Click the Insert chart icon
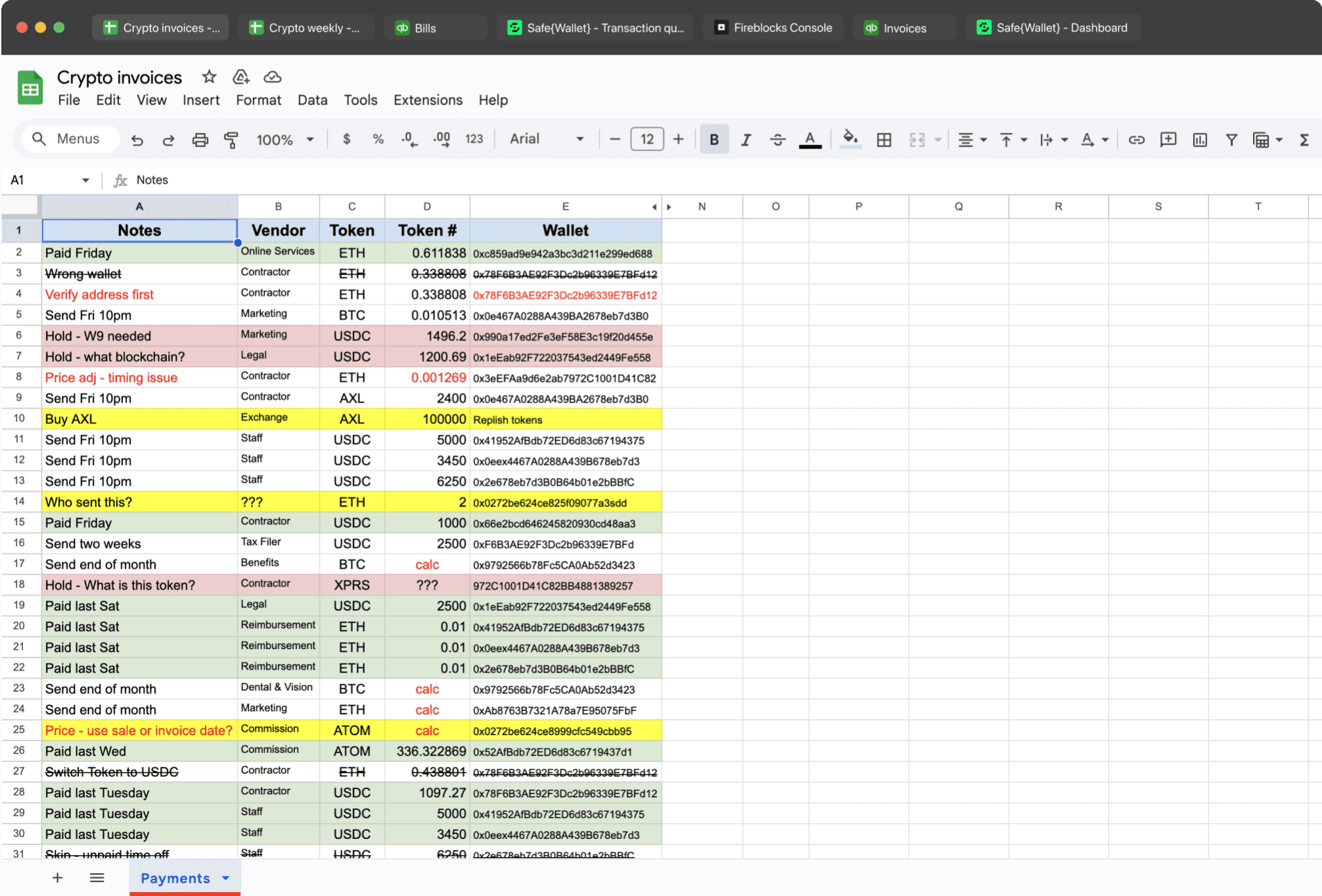This screenshot has width=1322, height=896. click(x=1200, y=140)
